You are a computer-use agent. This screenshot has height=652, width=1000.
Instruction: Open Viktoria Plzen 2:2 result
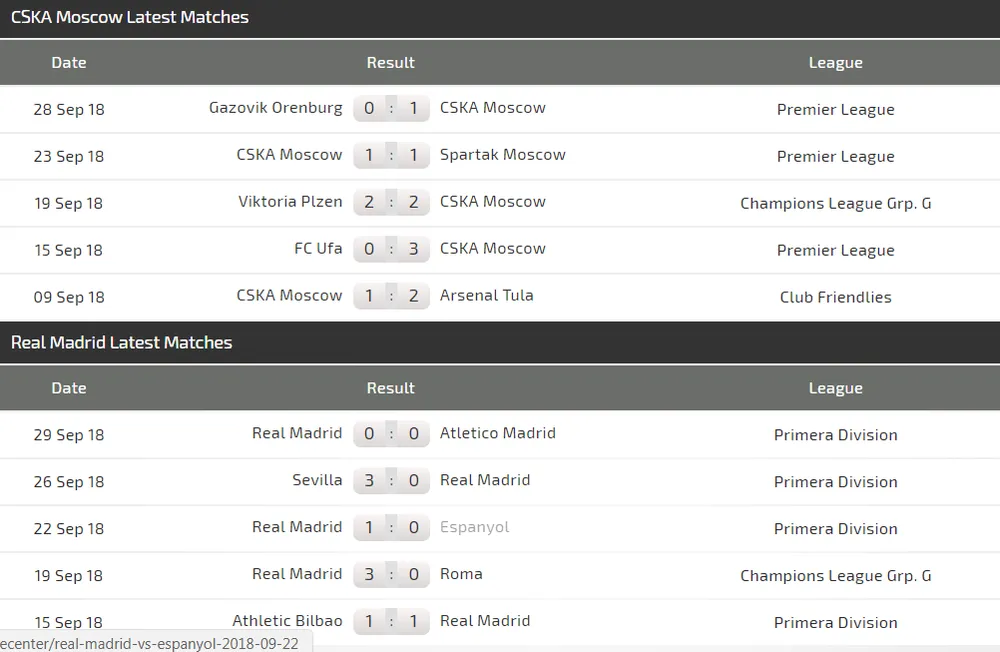coord(391,202)
